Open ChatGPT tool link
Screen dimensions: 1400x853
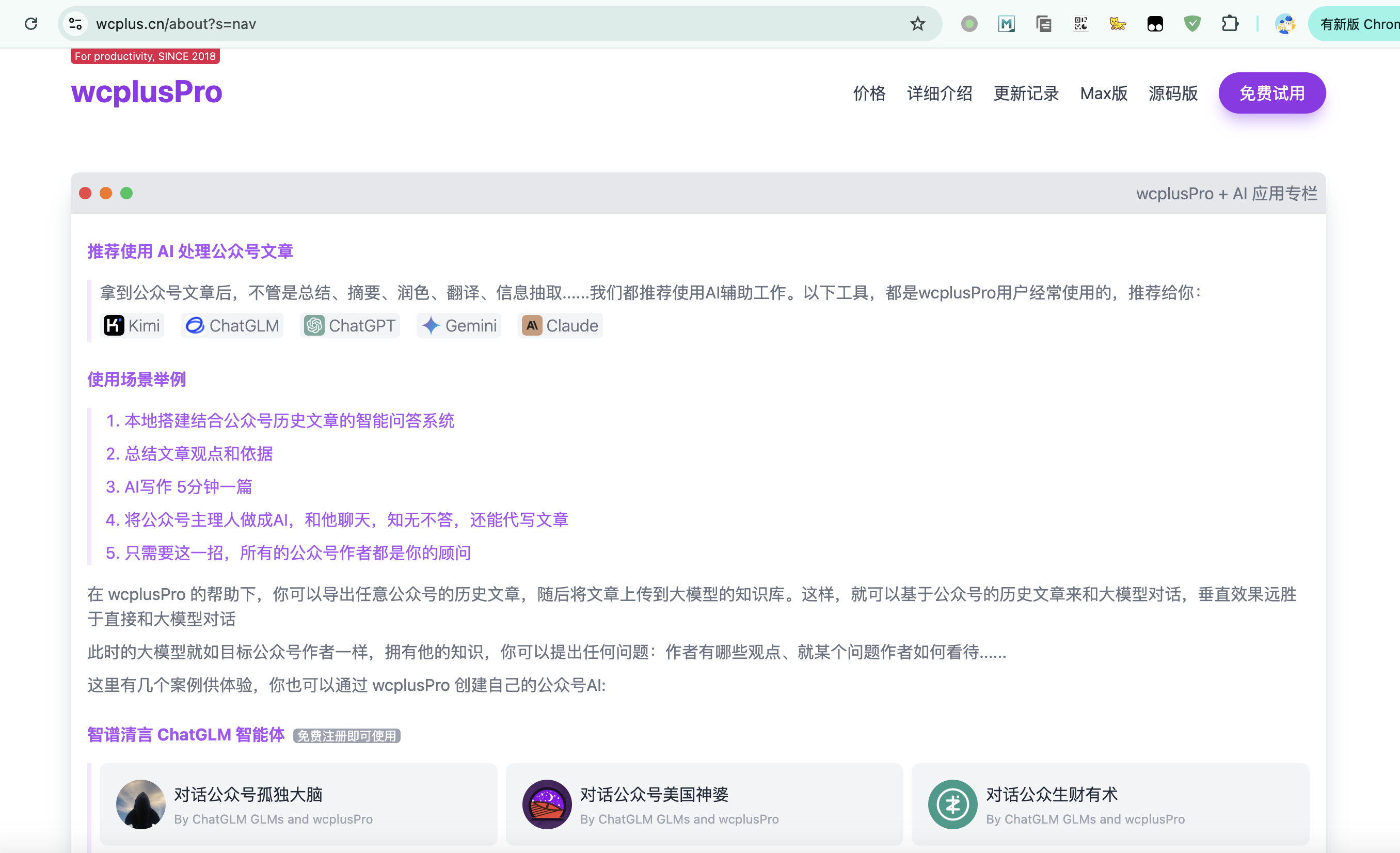point(350,326)
